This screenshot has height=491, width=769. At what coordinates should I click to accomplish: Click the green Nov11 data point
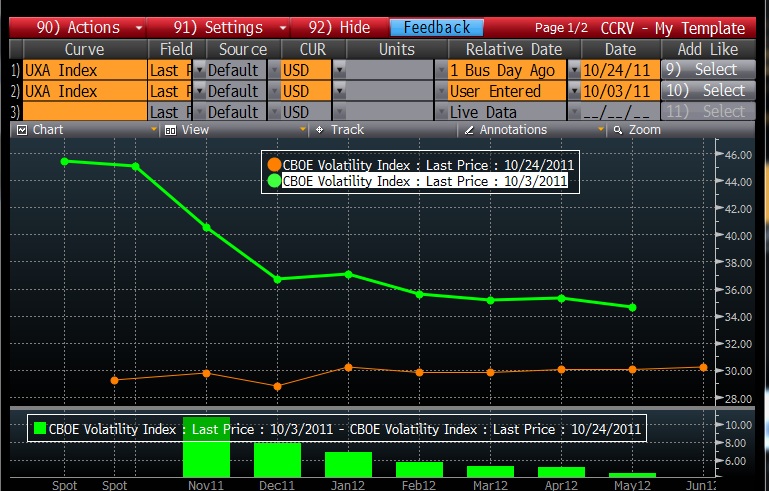pos(206,228)
